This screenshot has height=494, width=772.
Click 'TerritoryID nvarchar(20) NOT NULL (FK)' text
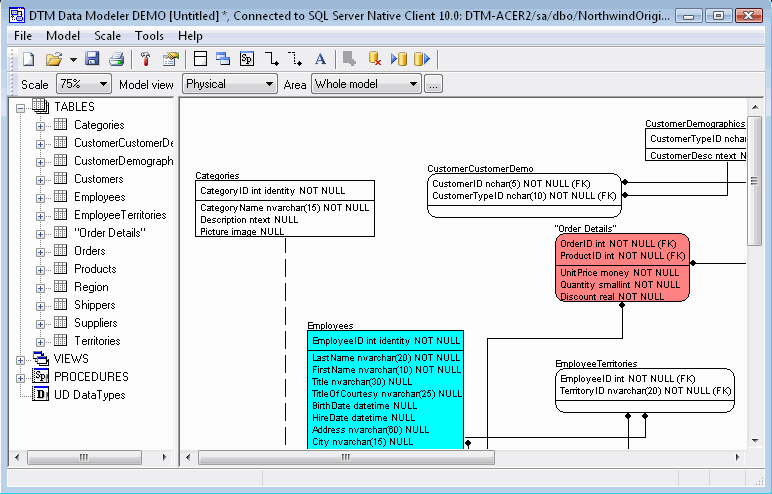pos(645,391)
